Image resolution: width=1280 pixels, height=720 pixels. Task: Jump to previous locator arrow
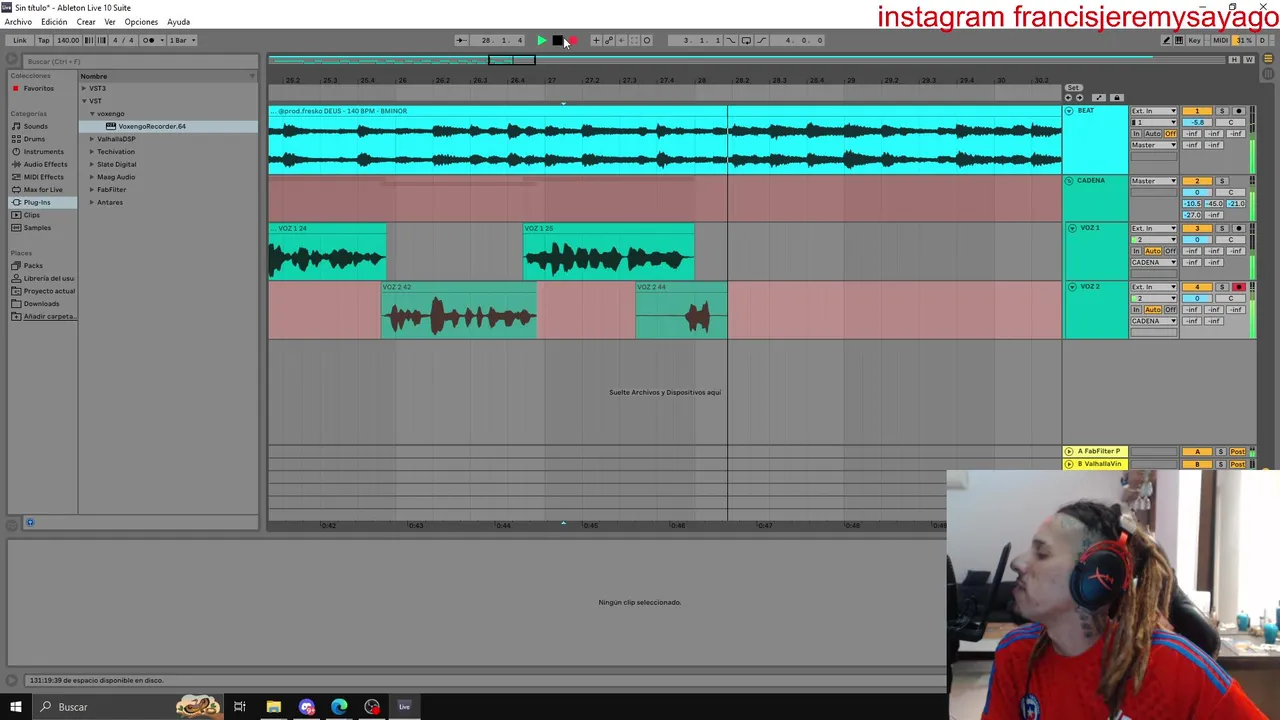click(1068, 97)
